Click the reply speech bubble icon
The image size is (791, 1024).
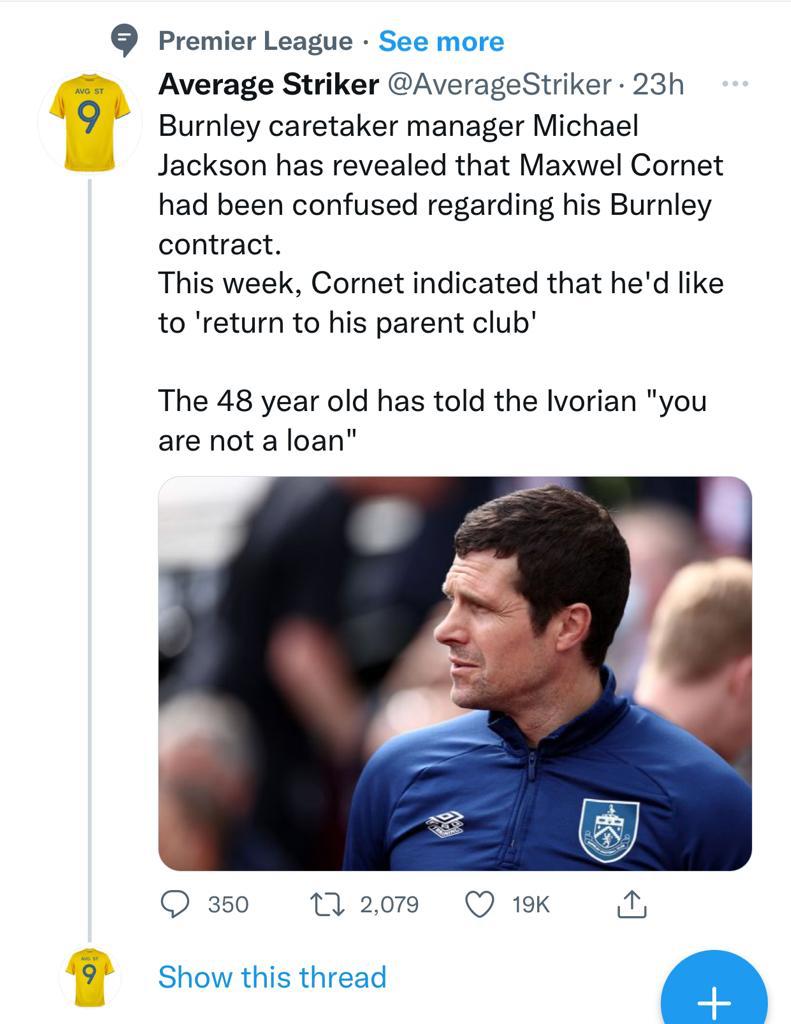pos(176,904)
